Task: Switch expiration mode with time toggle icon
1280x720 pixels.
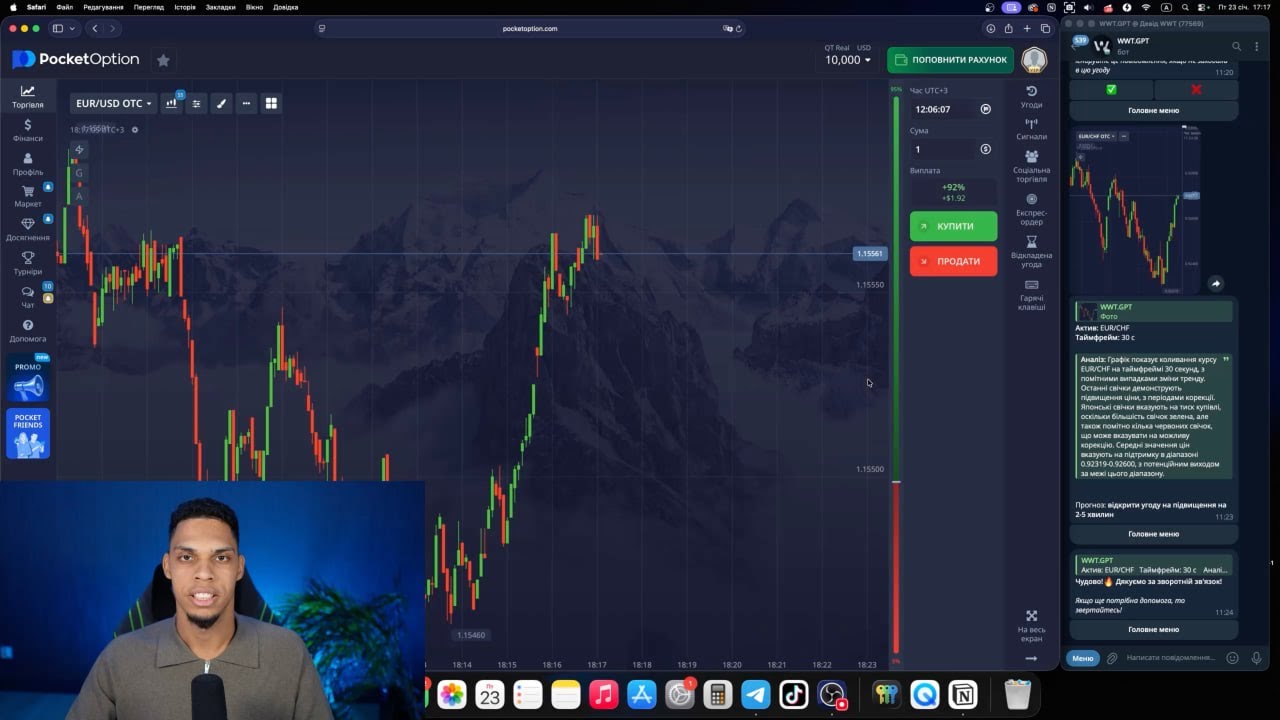Action: pyautogui.click(x=986, y=109)
